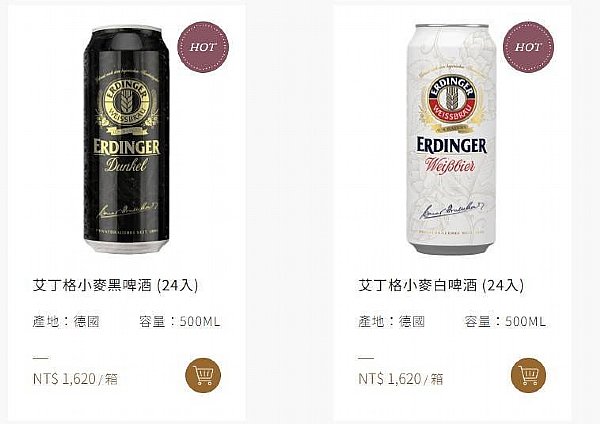
Task: Click white beer volume 容量：500ML label
Action: click(505, 321)
